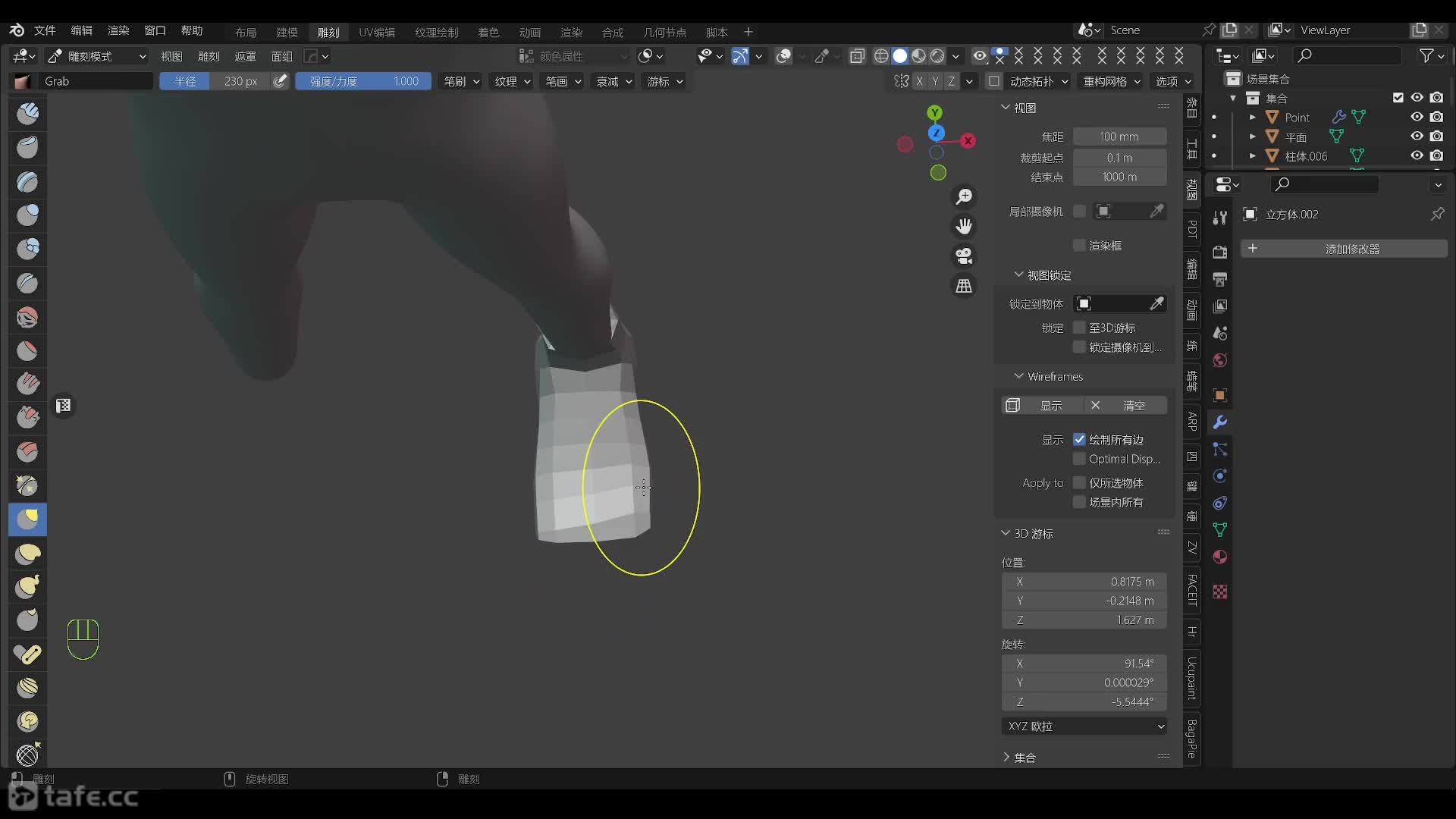Adjust the 半径 radius slider
Screen dimensions: 1456x819
tap(215, 81)
